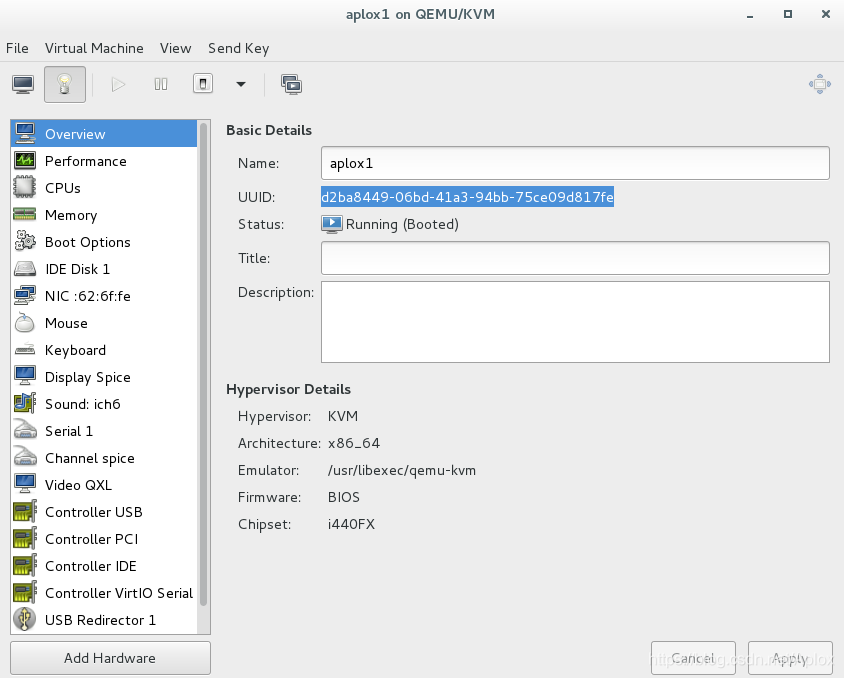Viewport: 844px width, 678px height.
Task: Open the View menu
Action: click(175, 48)
